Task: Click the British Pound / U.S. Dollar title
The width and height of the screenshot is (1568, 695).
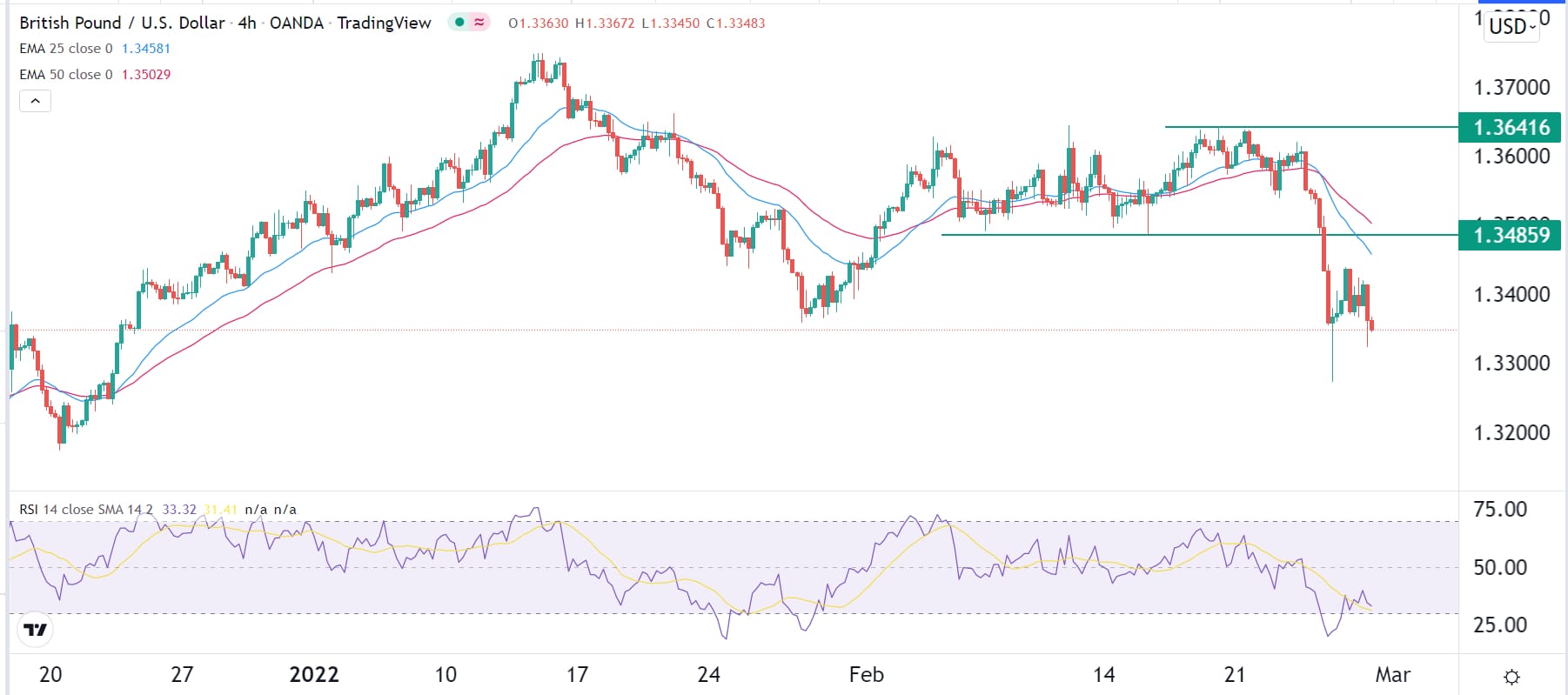Action: (122, 23)
